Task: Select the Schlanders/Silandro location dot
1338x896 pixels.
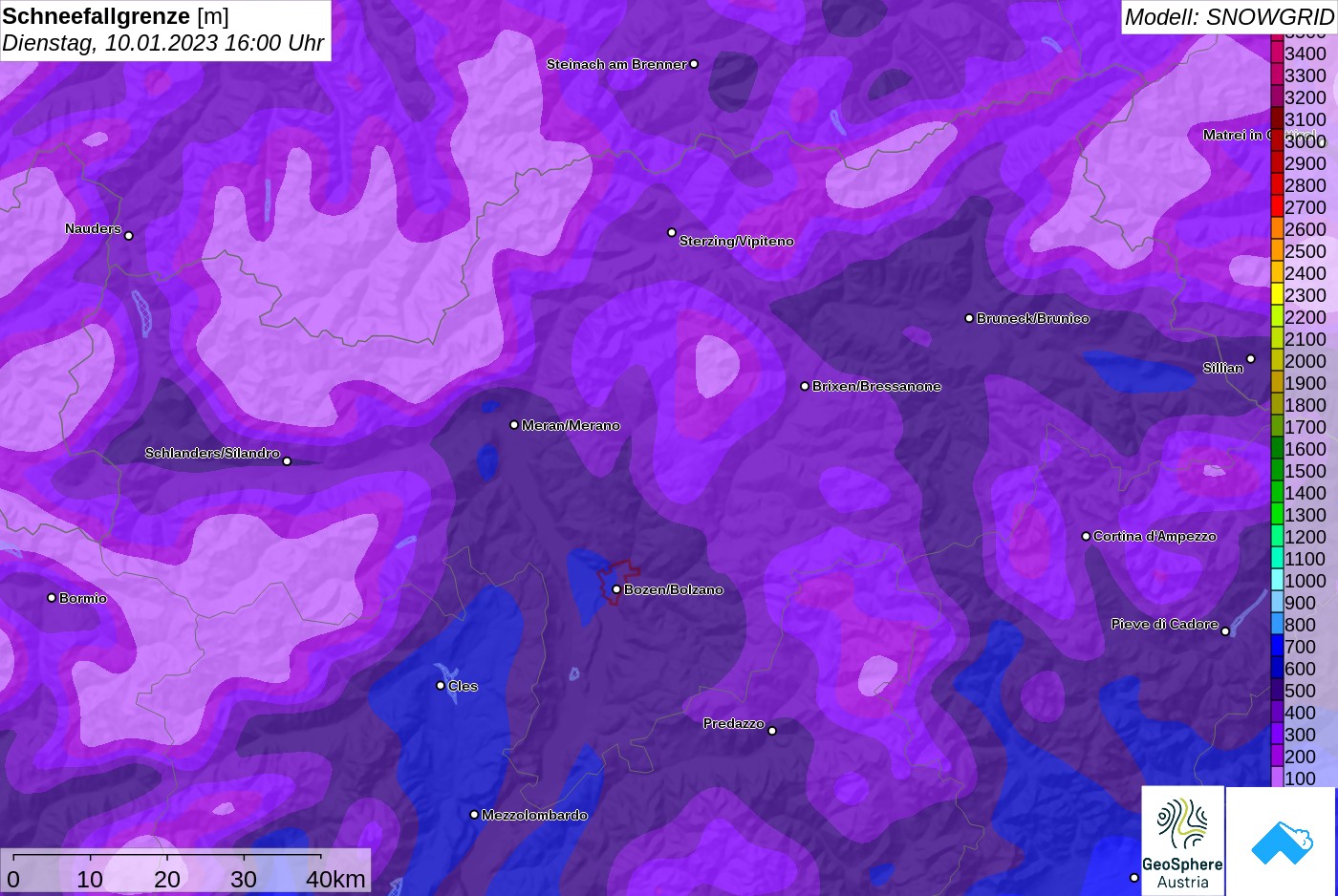Action: 287,461
